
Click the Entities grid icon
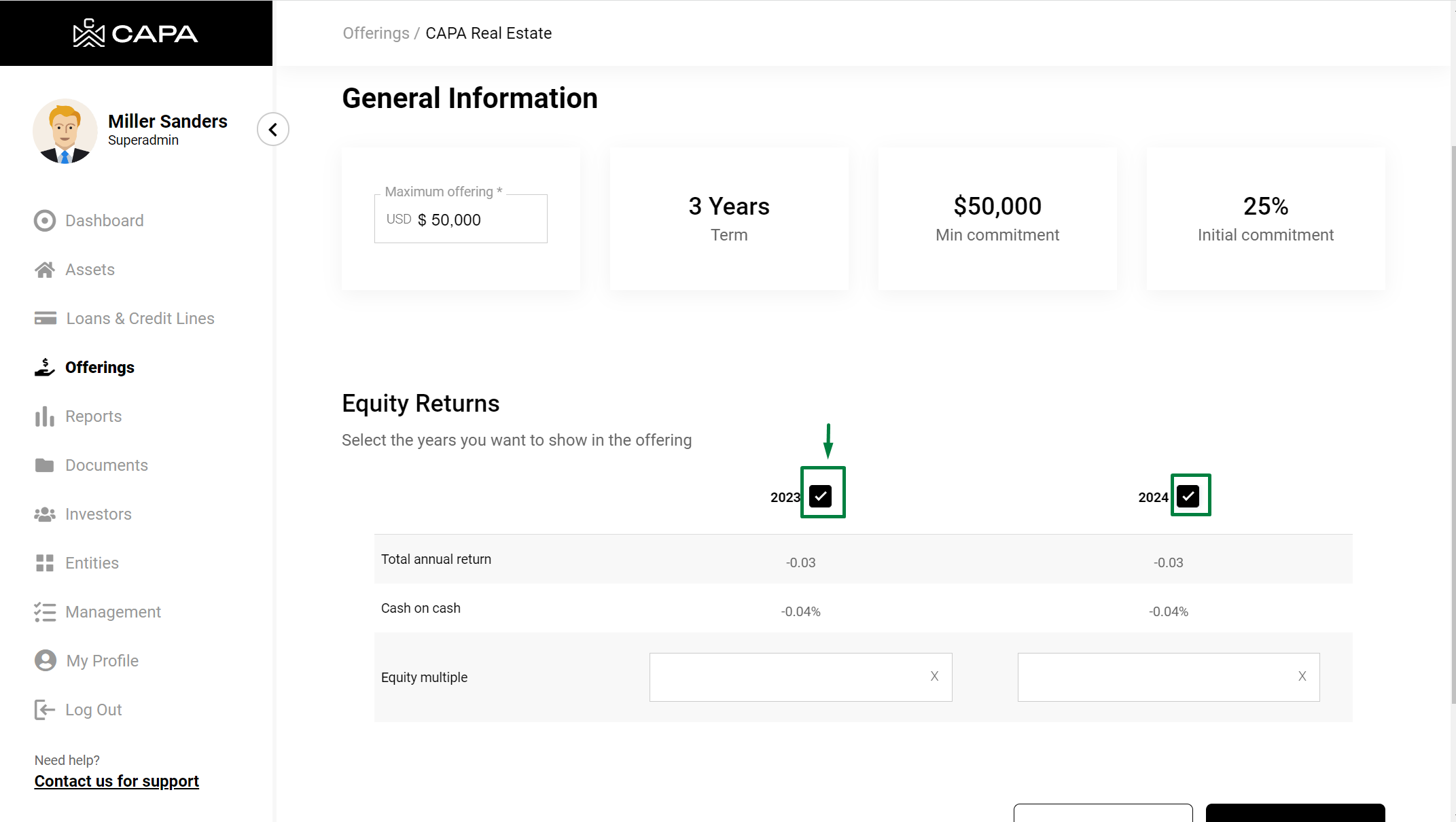(45, 563)
